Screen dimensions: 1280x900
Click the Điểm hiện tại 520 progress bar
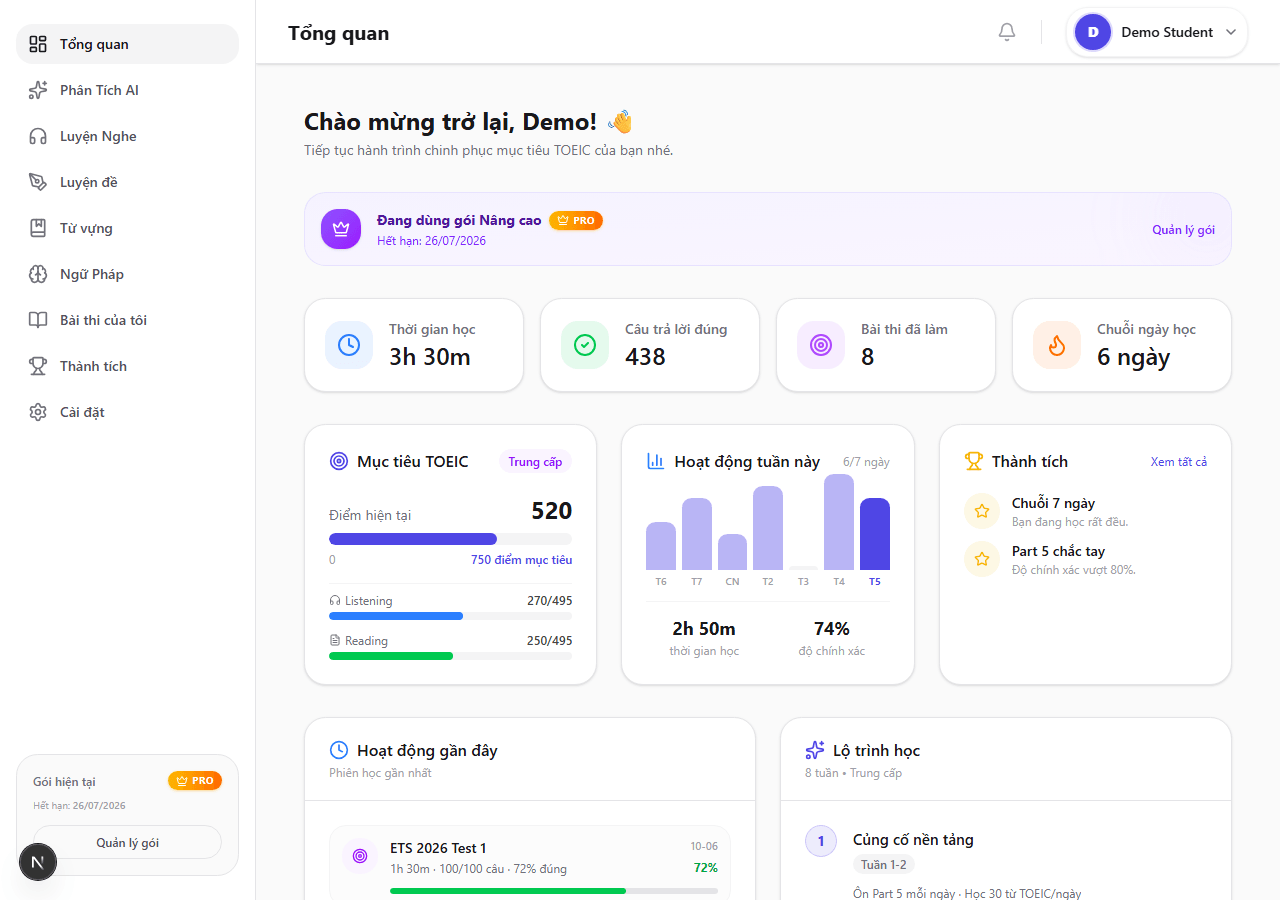coord(451,539)
